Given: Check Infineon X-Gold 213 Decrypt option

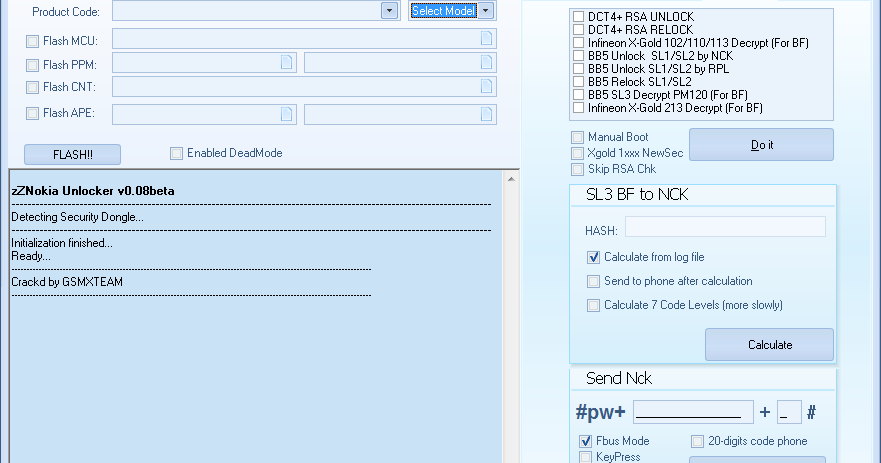Looking at the screenshot, I should click(578, 107).
